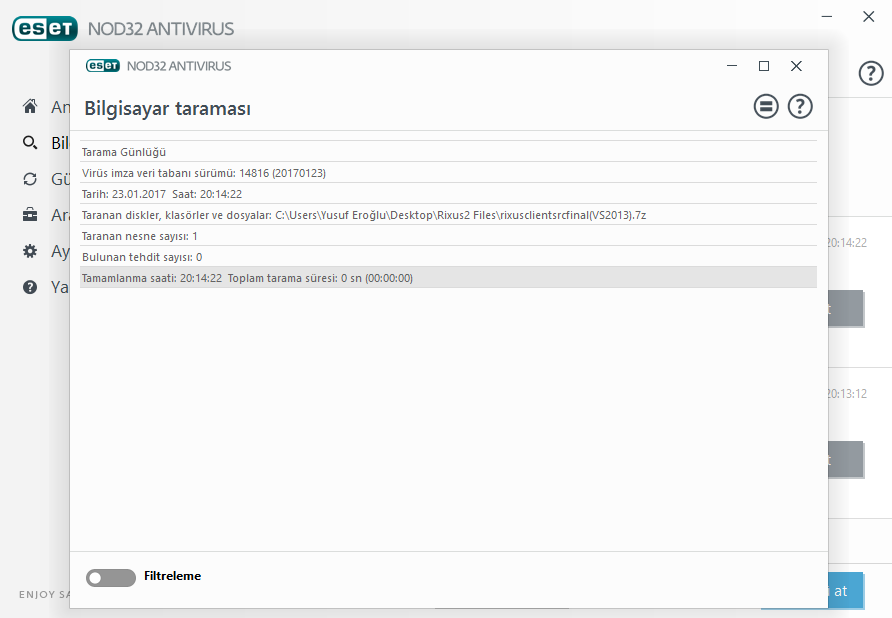Click the Filtreleme label
The height and width of the screenshot is (618, 892).
pos(172,576)
